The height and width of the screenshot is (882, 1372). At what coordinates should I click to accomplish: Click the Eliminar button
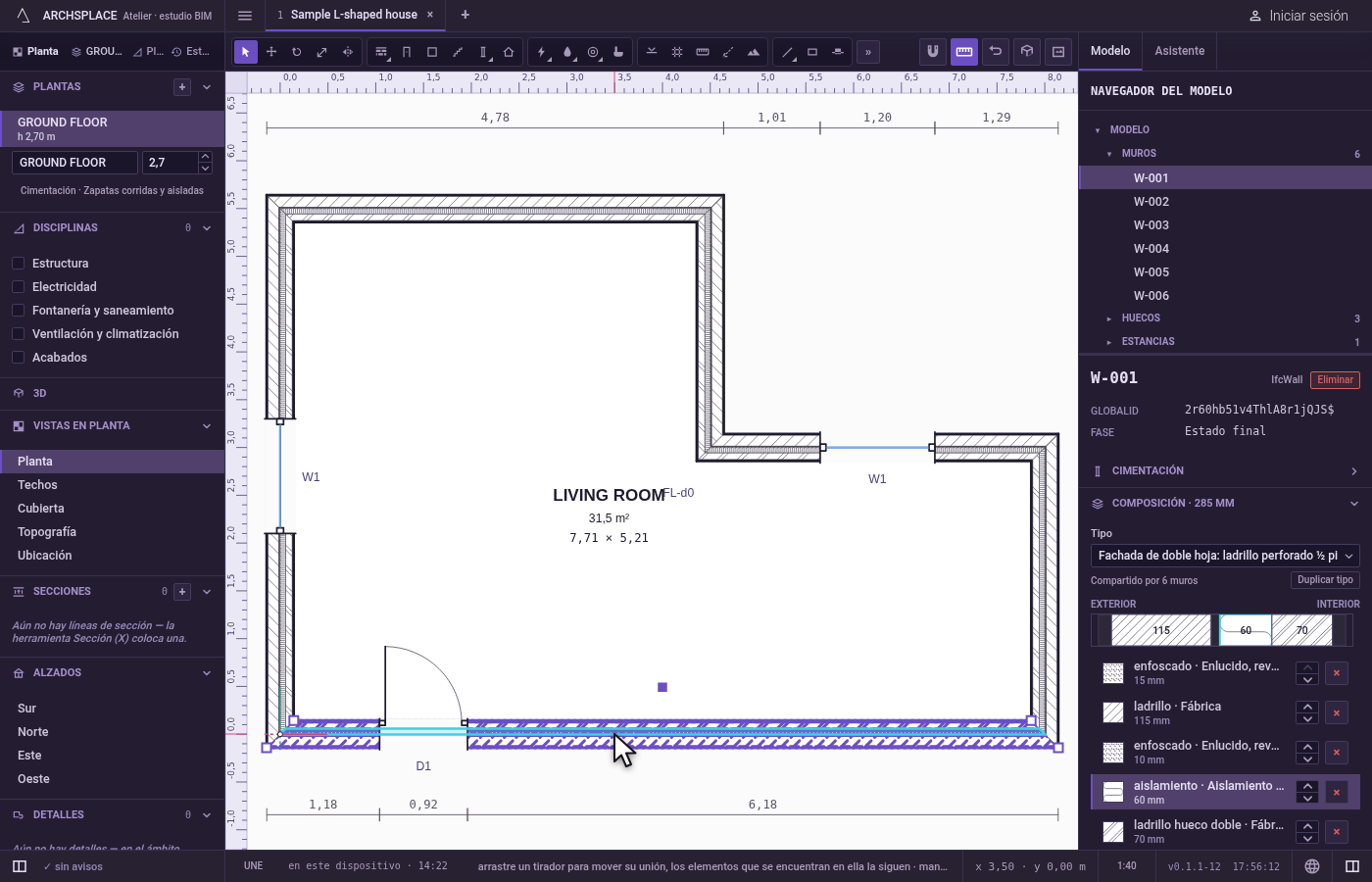(1335, 380)
